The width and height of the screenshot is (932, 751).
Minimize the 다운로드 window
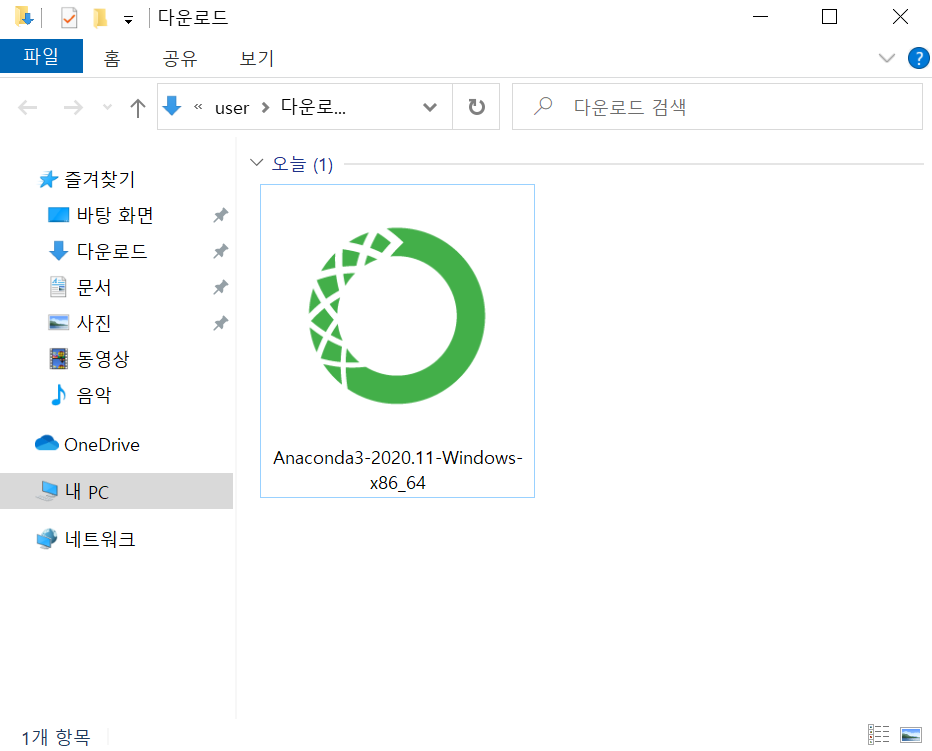[x=760, y=17]
